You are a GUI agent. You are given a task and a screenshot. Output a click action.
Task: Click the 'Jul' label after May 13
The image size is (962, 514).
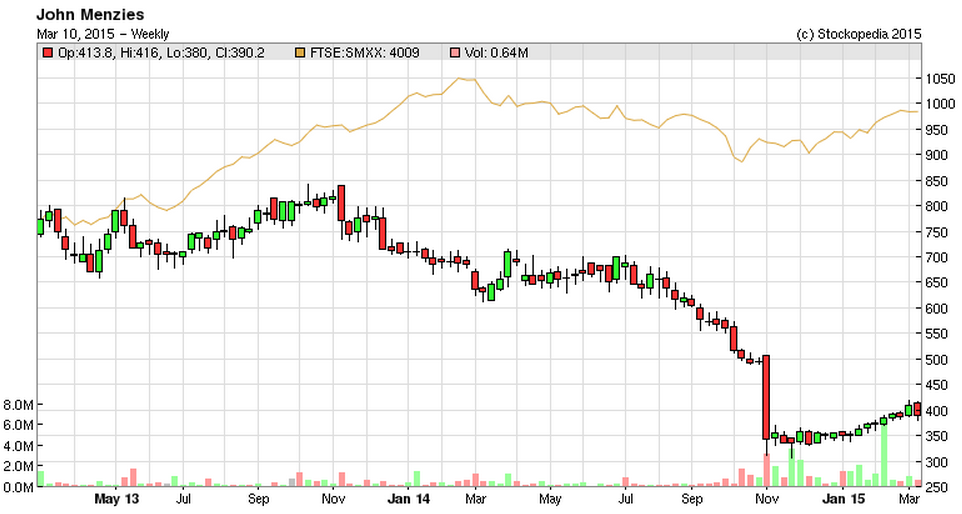pos(183,499)
